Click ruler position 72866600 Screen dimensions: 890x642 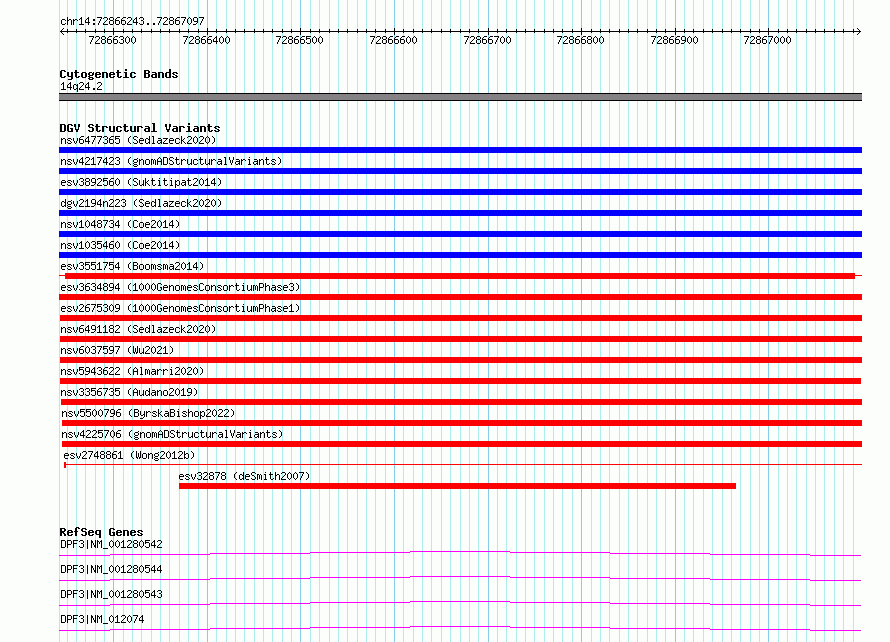393,40
